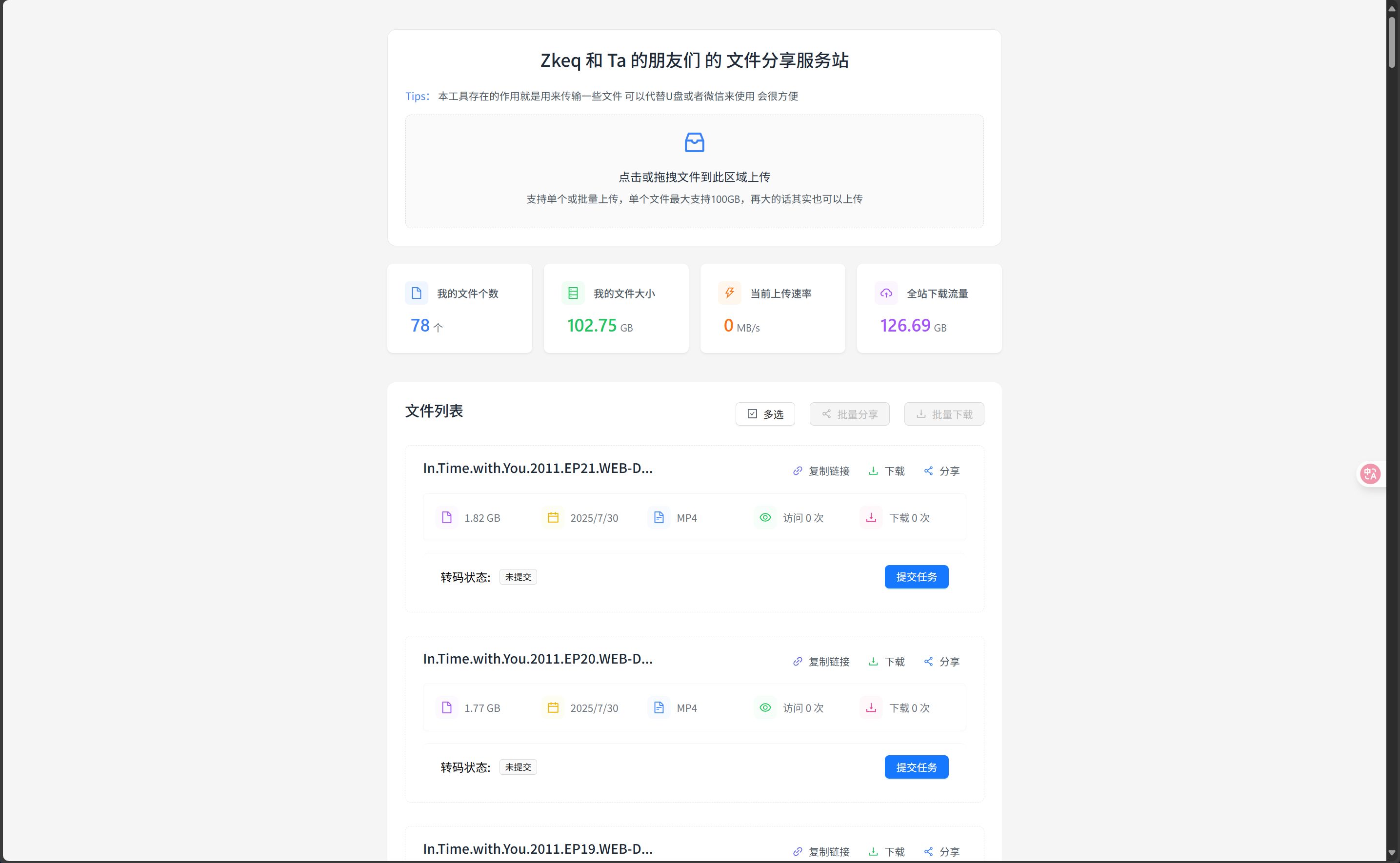1400x863 pixels.
Task: Click the lightning icon for 当前上传速率
Action: (729, 293)
